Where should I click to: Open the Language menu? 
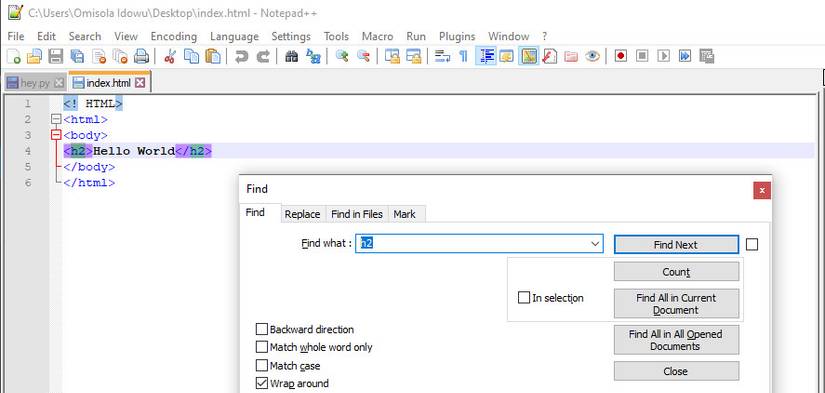(x=234, y=36)
